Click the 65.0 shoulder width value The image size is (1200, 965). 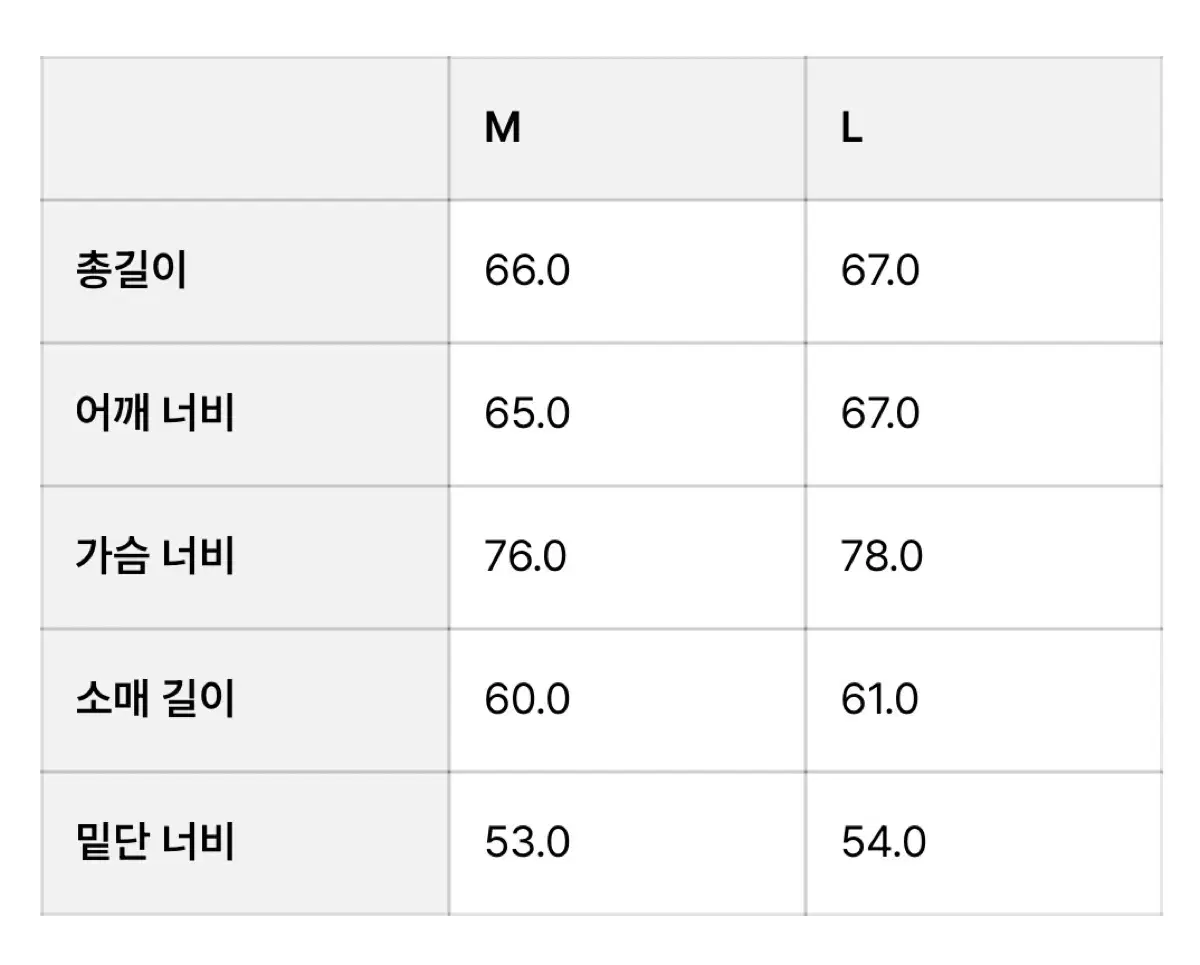click(527, 414)
